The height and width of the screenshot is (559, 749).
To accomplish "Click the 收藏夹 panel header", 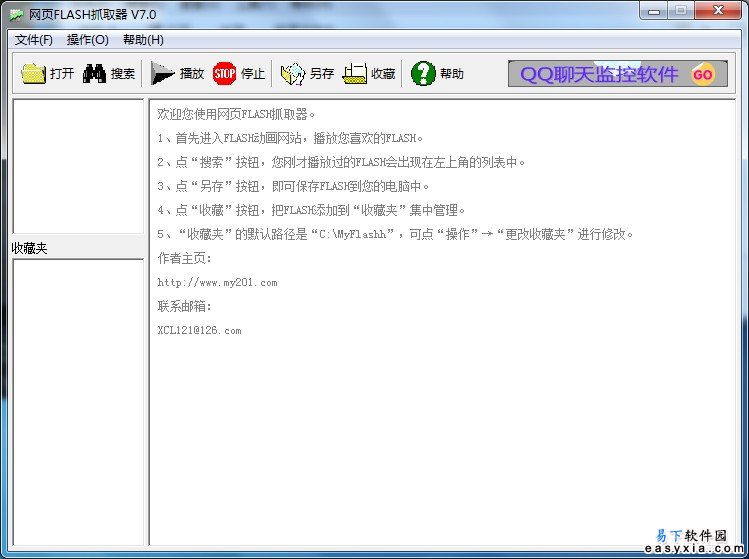I will [x=30, y=248].
